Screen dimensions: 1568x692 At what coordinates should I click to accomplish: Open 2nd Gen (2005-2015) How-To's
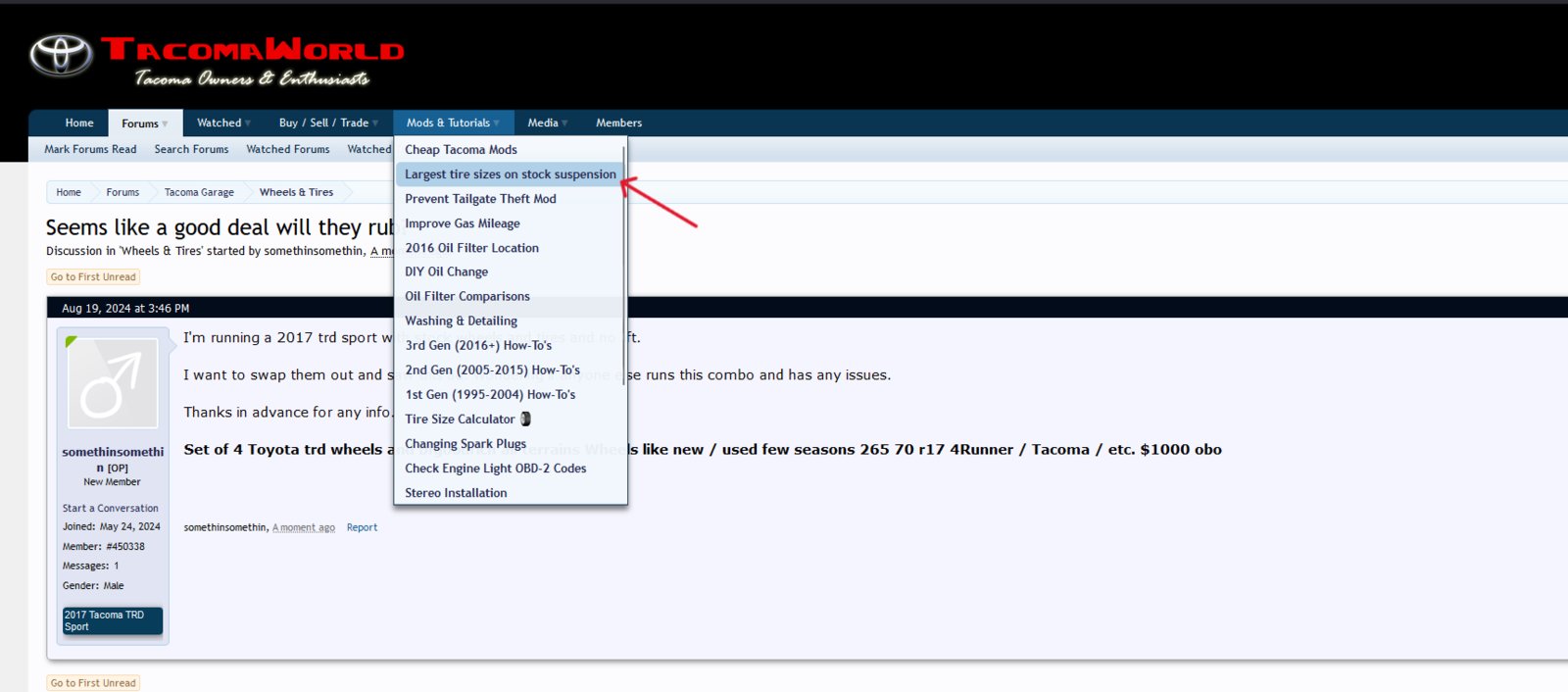coord(492,370)
